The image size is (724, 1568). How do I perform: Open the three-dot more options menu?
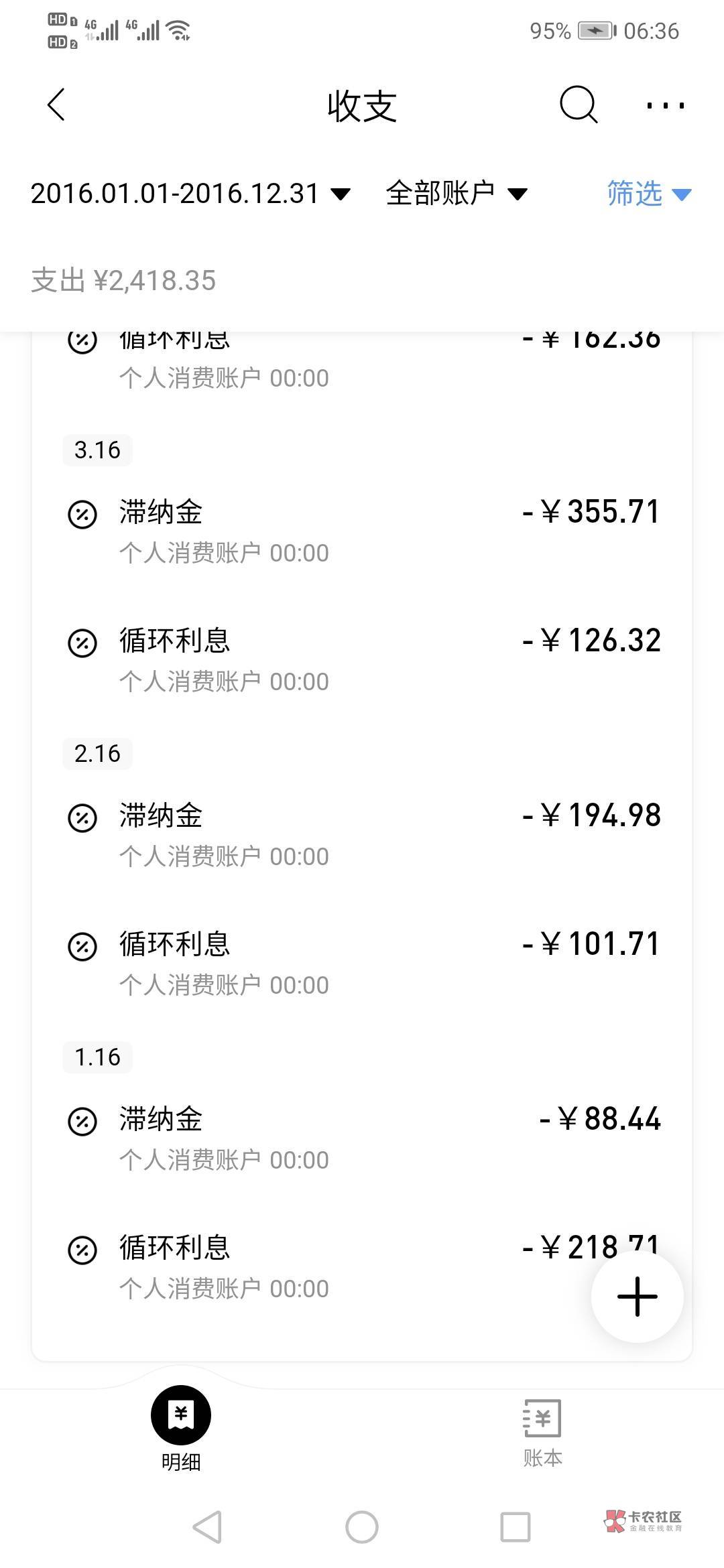pos(665,105)
